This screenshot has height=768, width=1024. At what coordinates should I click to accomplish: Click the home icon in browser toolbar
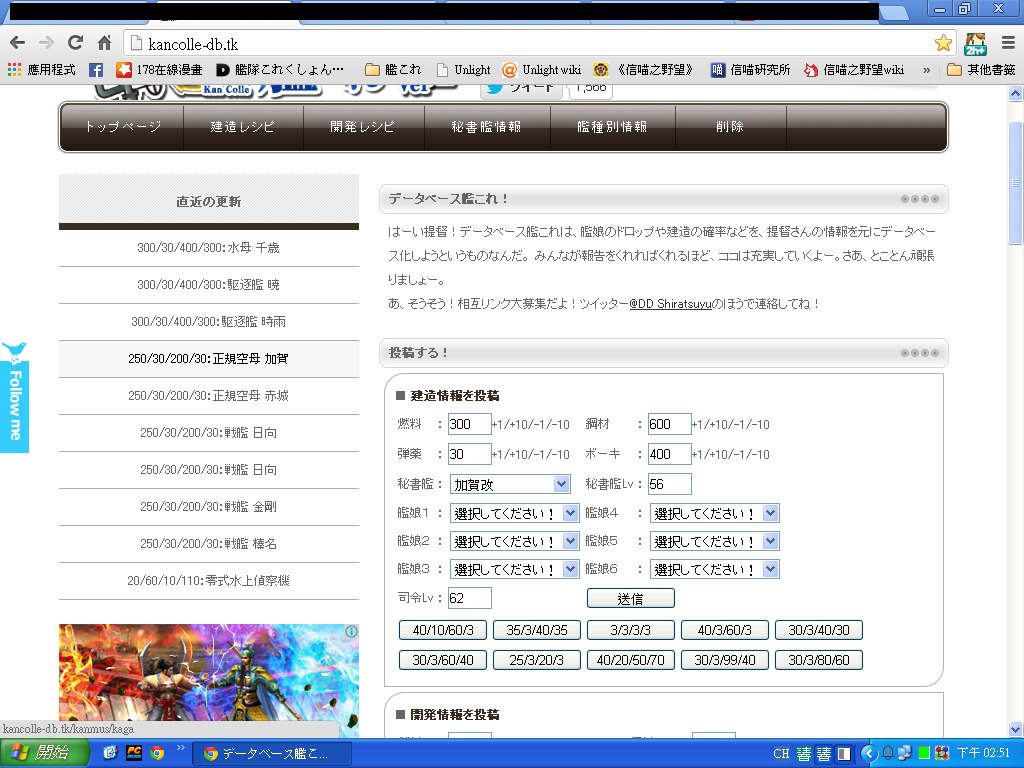[104, 43]
